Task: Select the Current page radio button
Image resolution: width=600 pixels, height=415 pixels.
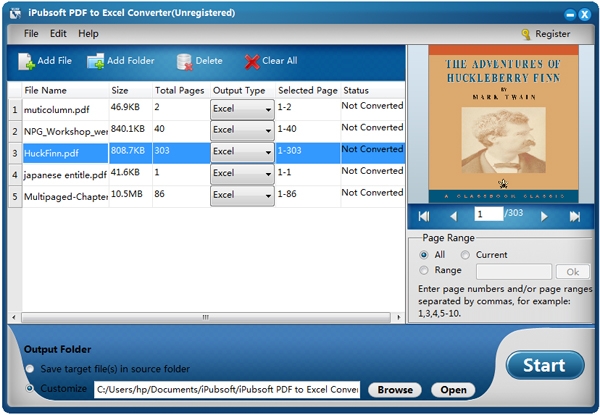Action: [x=465, y=255]
